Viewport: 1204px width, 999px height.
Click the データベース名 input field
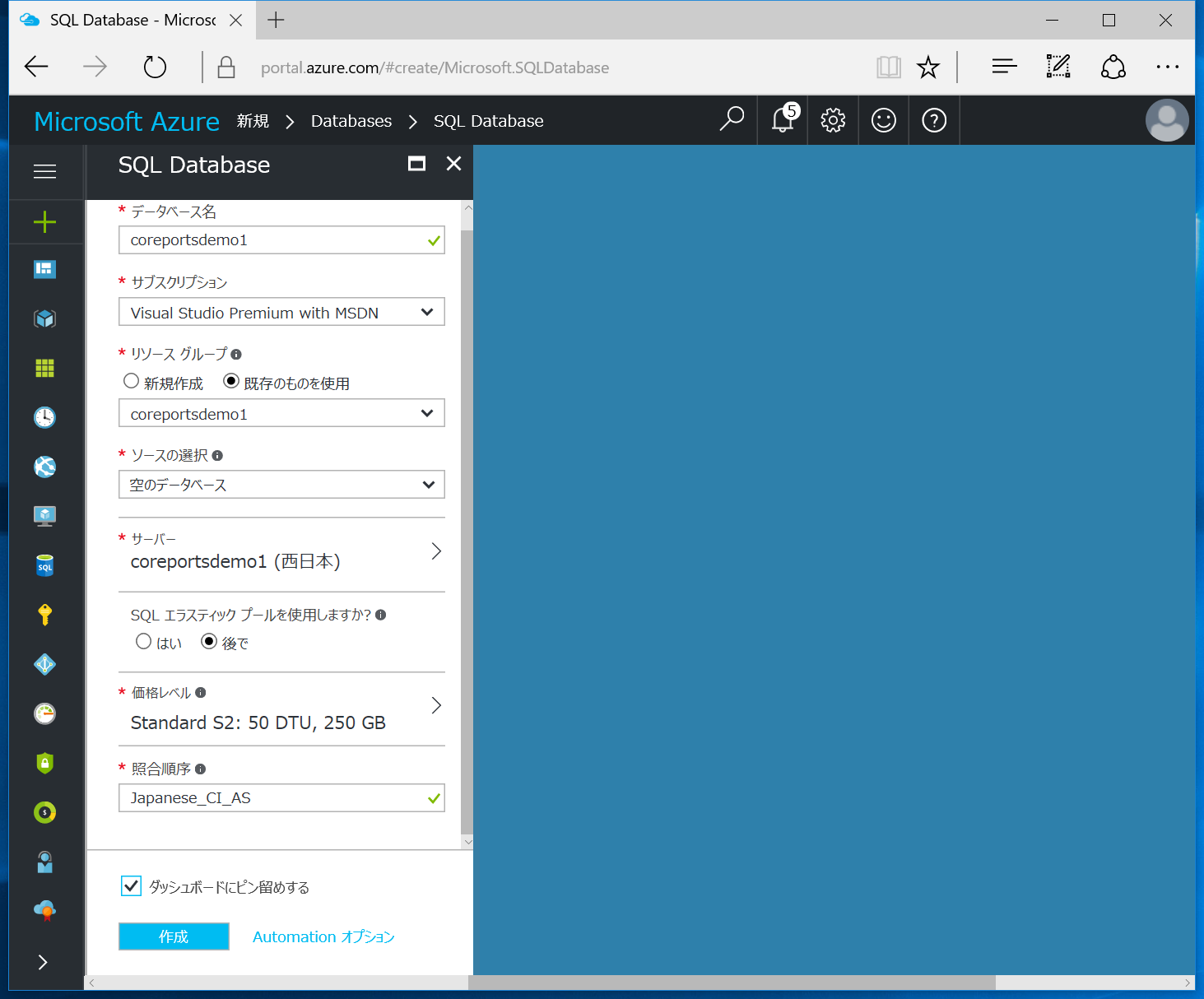[x=281, y=240]
